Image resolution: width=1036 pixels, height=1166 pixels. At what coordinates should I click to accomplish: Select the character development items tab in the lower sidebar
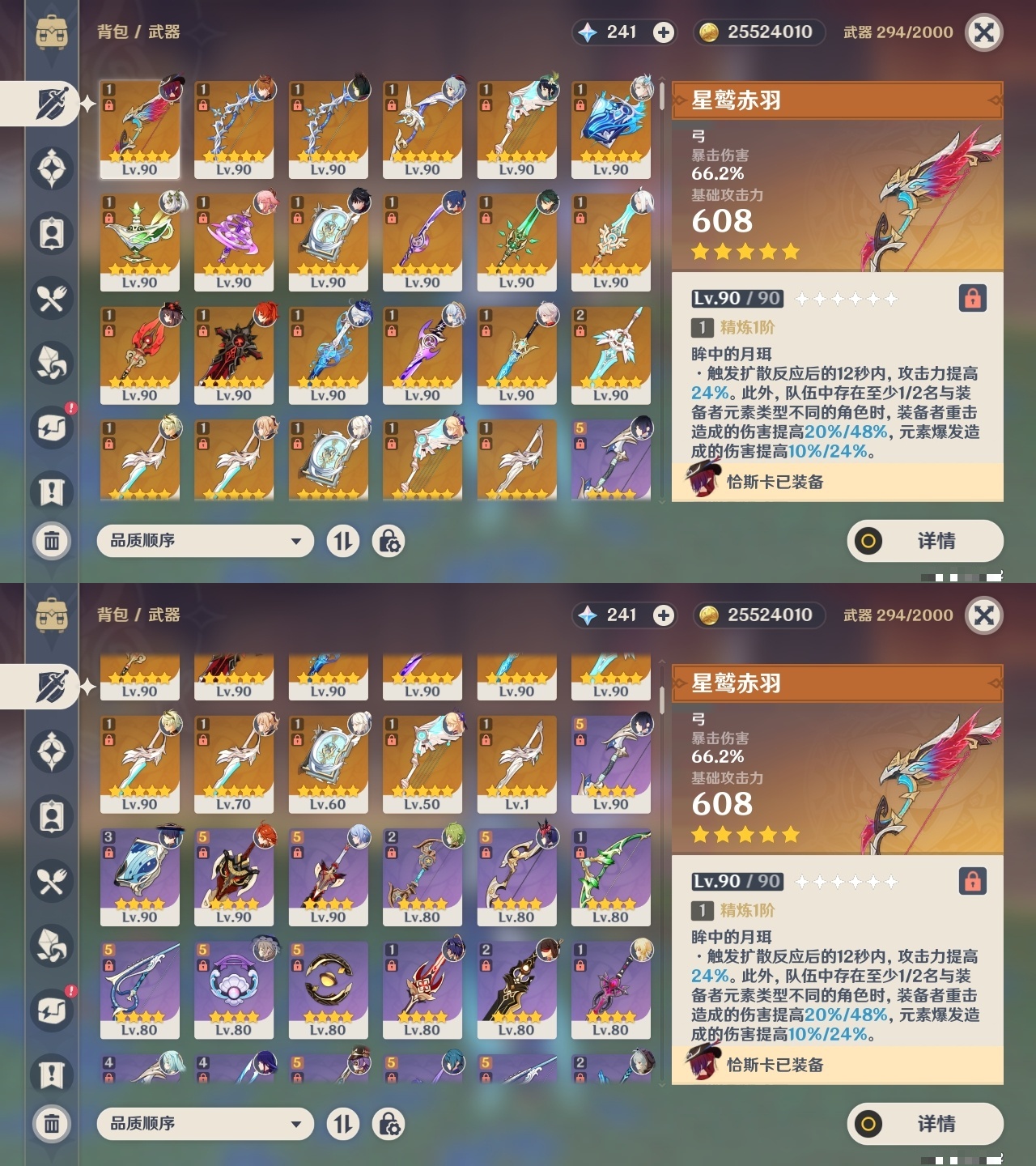(52, 816)
